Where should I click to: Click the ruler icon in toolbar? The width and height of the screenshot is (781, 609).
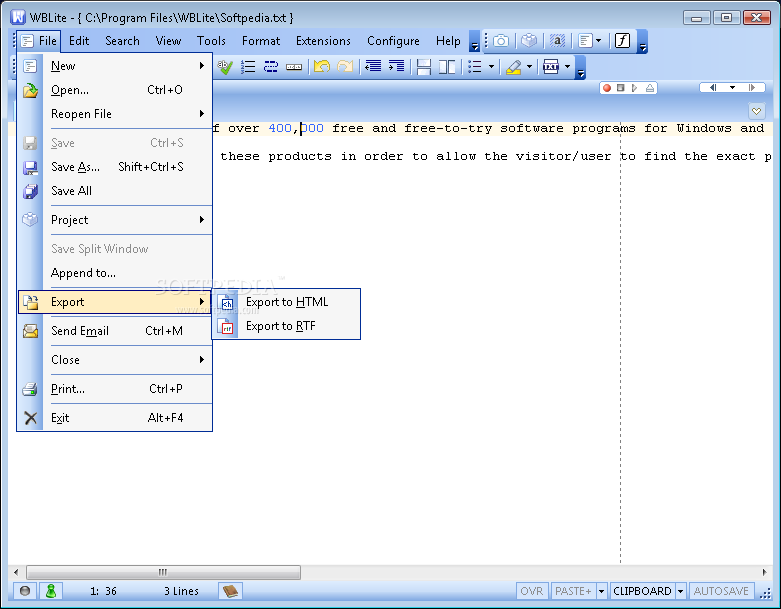294,67
